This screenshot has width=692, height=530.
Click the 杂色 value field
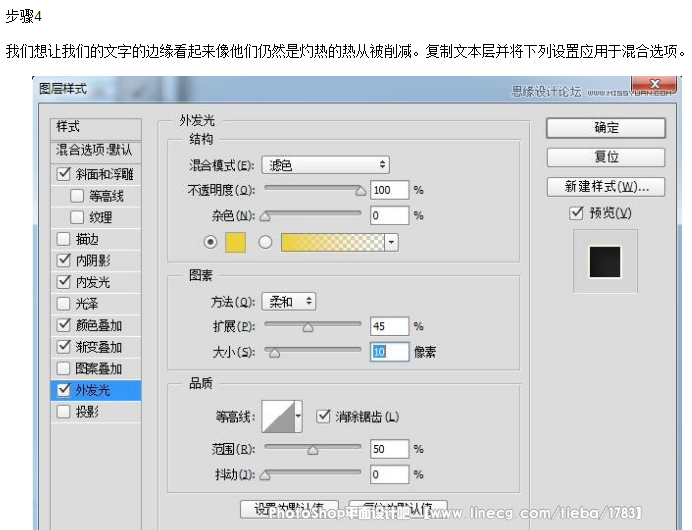coord(390,215)
